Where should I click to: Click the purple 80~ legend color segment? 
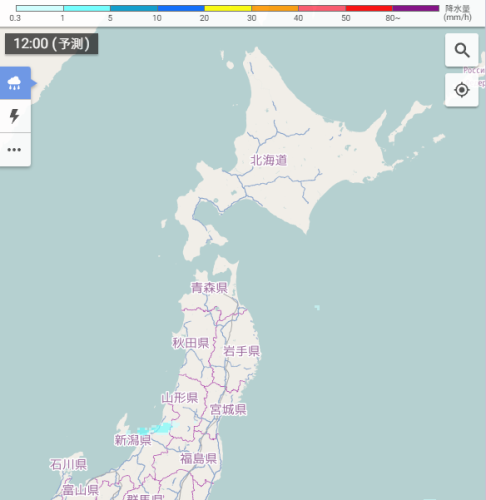tap(416, 8)
